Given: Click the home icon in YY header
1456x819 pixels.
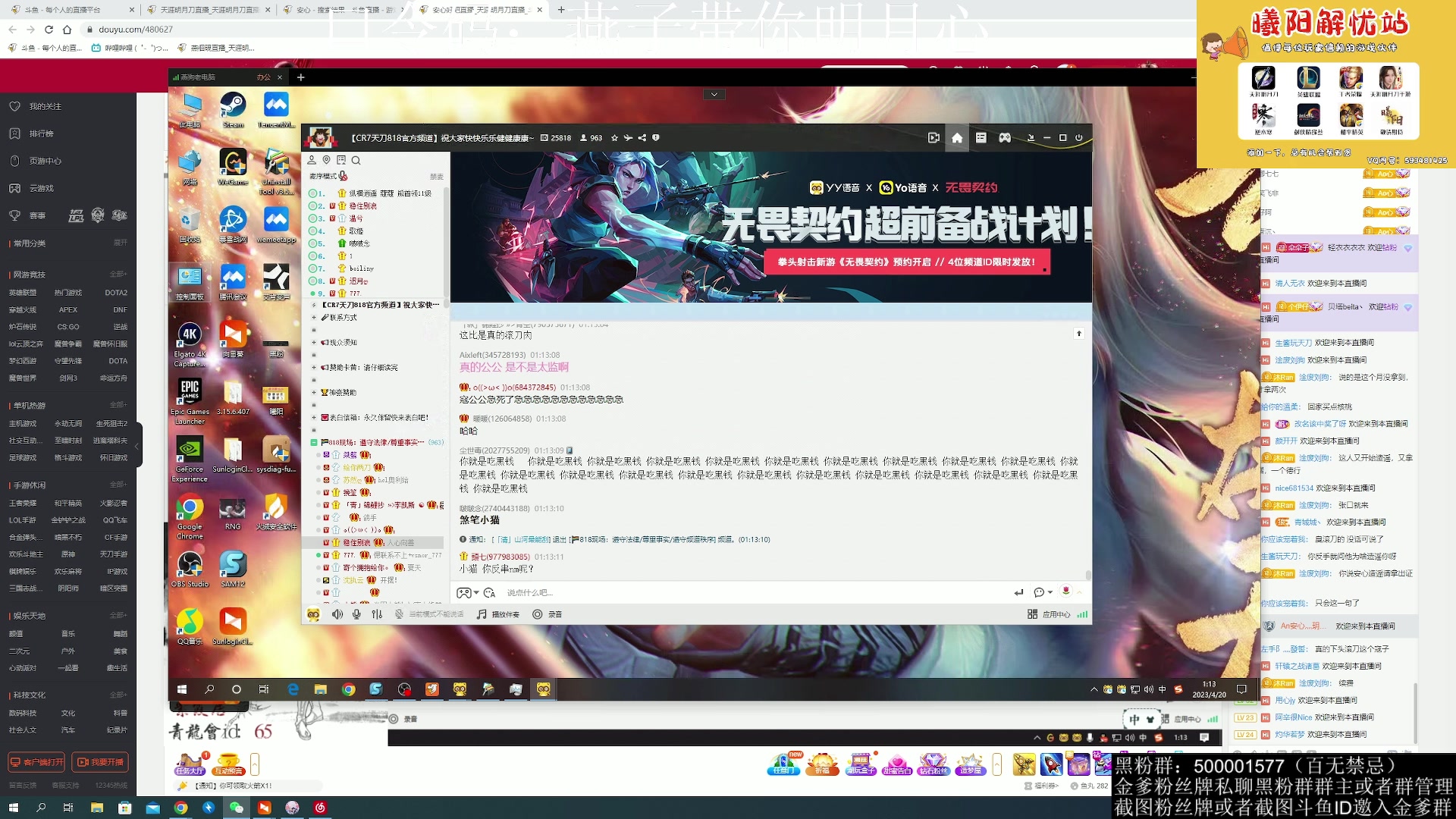Looking at the screenshot, I should [957, 138].
